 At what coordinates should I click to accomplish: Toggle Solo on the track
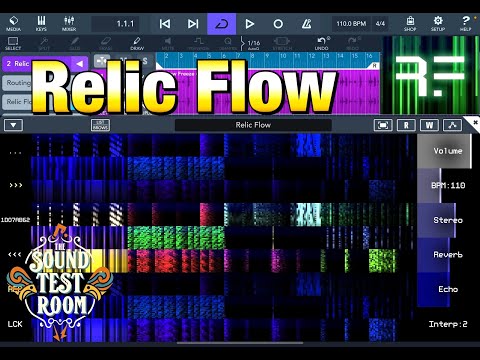[x=145, y=61]
